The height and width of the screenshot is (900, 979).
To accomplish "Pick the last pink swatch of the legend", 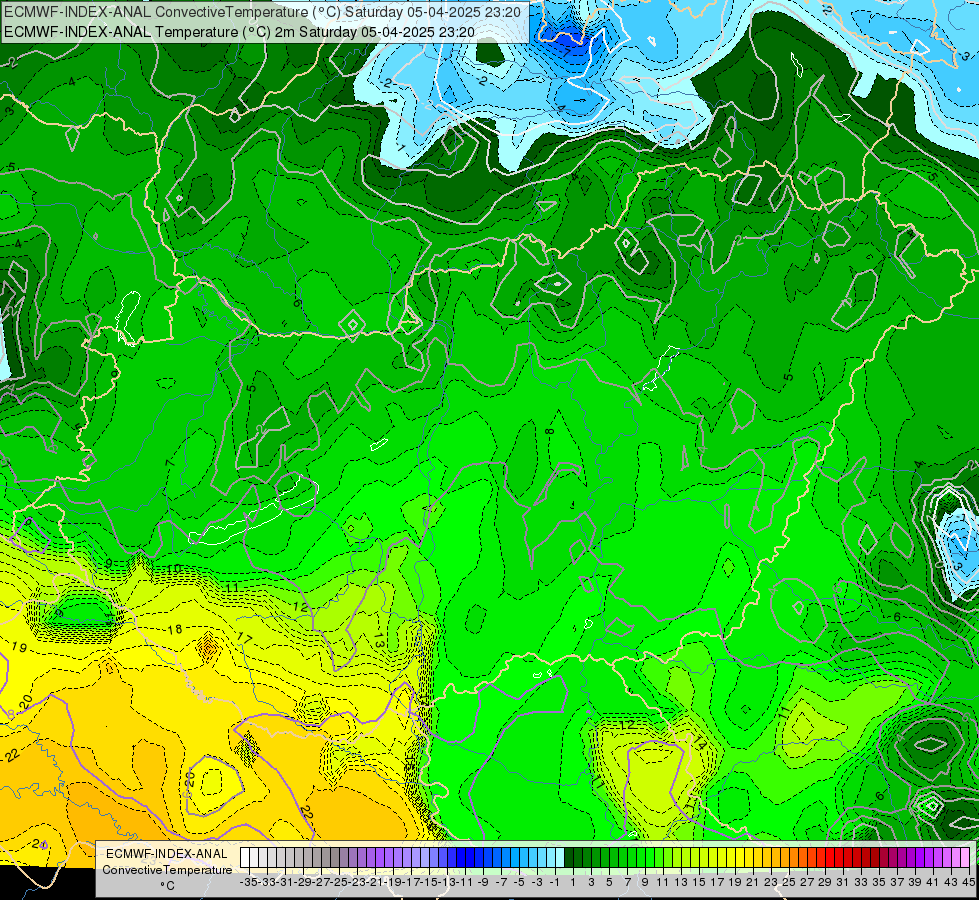I will 965,857.
